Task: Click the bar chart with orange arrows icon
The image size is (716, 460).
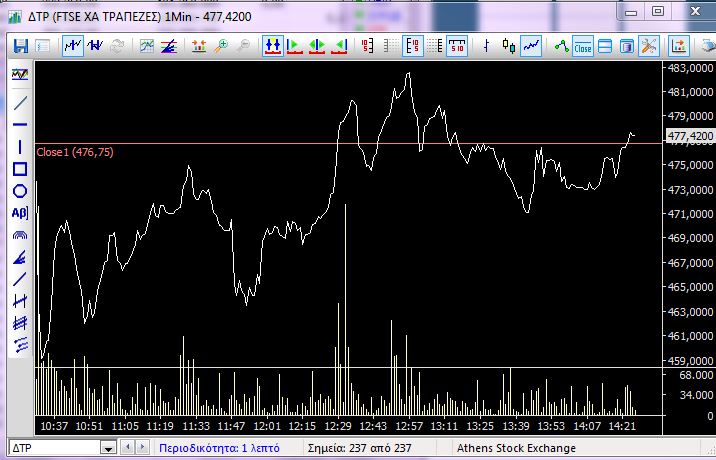Action: point(199,46)
